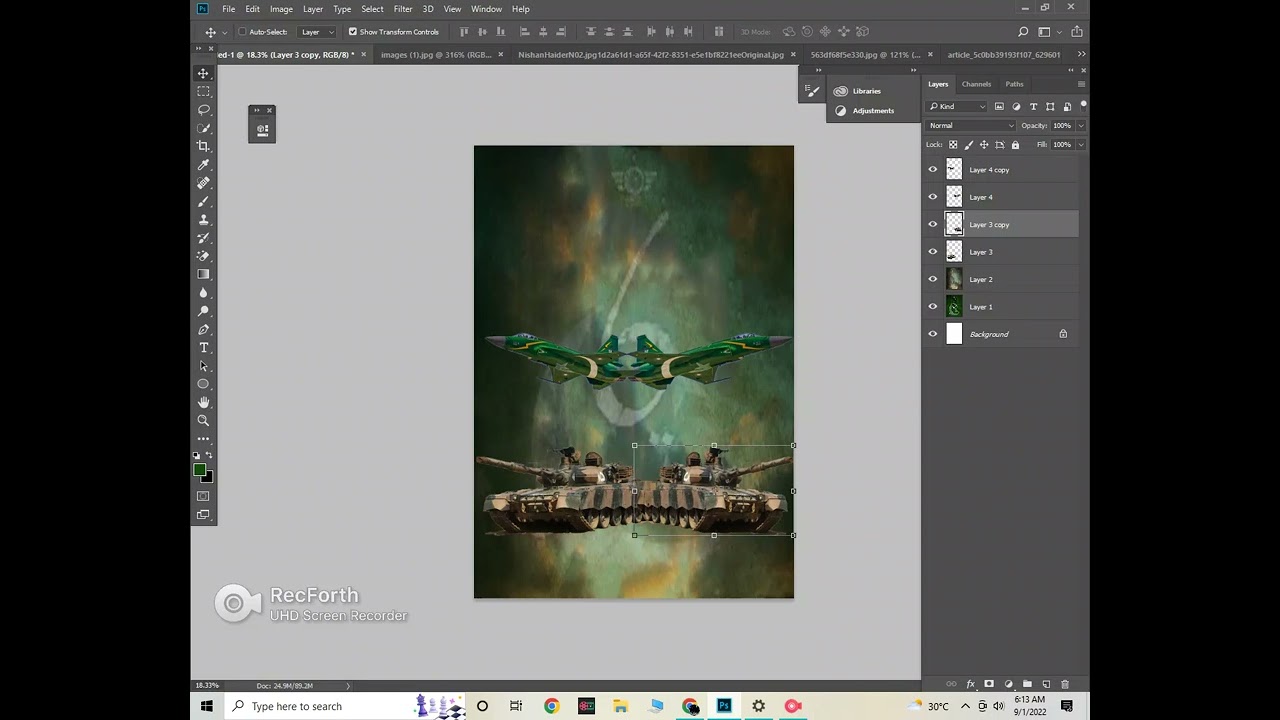This screenshot has width=1280, height=720.
Task: Switch to the Channels tab
Action: (x=976, y=84)
